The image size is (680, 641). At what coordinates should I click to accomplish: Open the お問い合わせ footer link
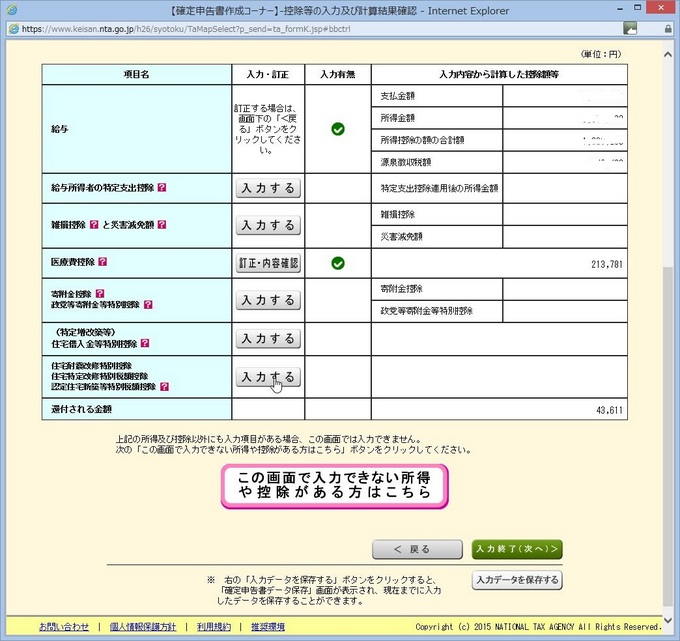click(64, 626)
